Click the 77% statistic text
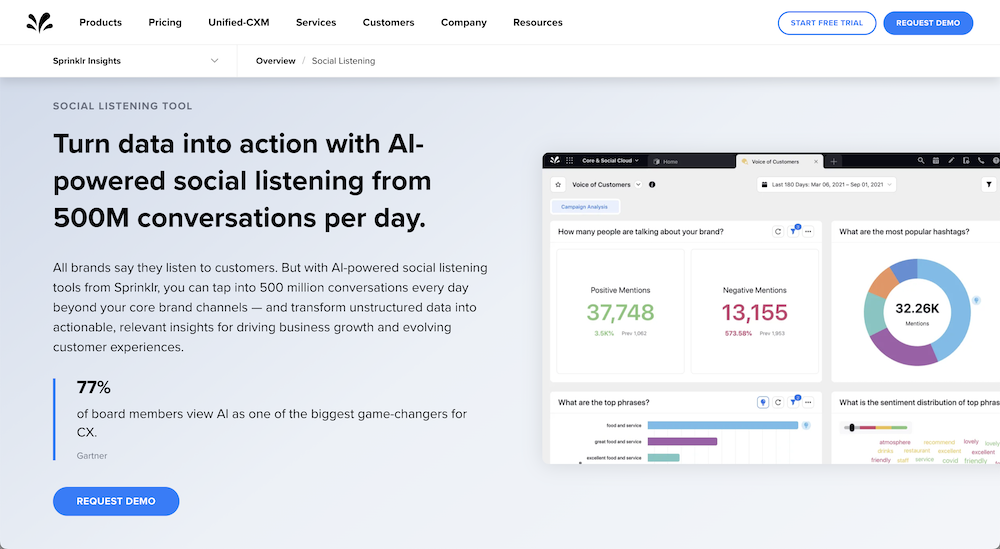 (x=94, y=387)
